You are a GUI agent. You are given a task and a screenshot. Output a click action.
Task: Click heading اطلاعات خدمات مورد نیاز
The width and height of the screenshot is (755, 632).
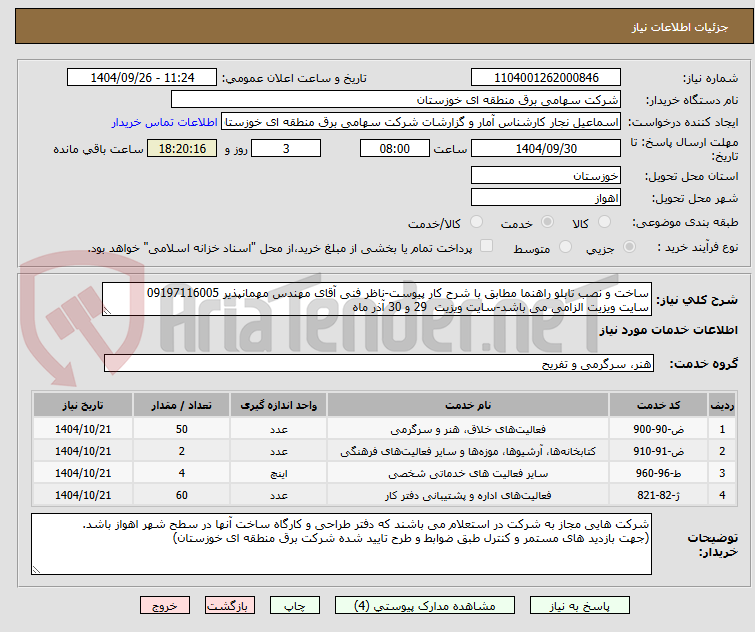[668, 330]
